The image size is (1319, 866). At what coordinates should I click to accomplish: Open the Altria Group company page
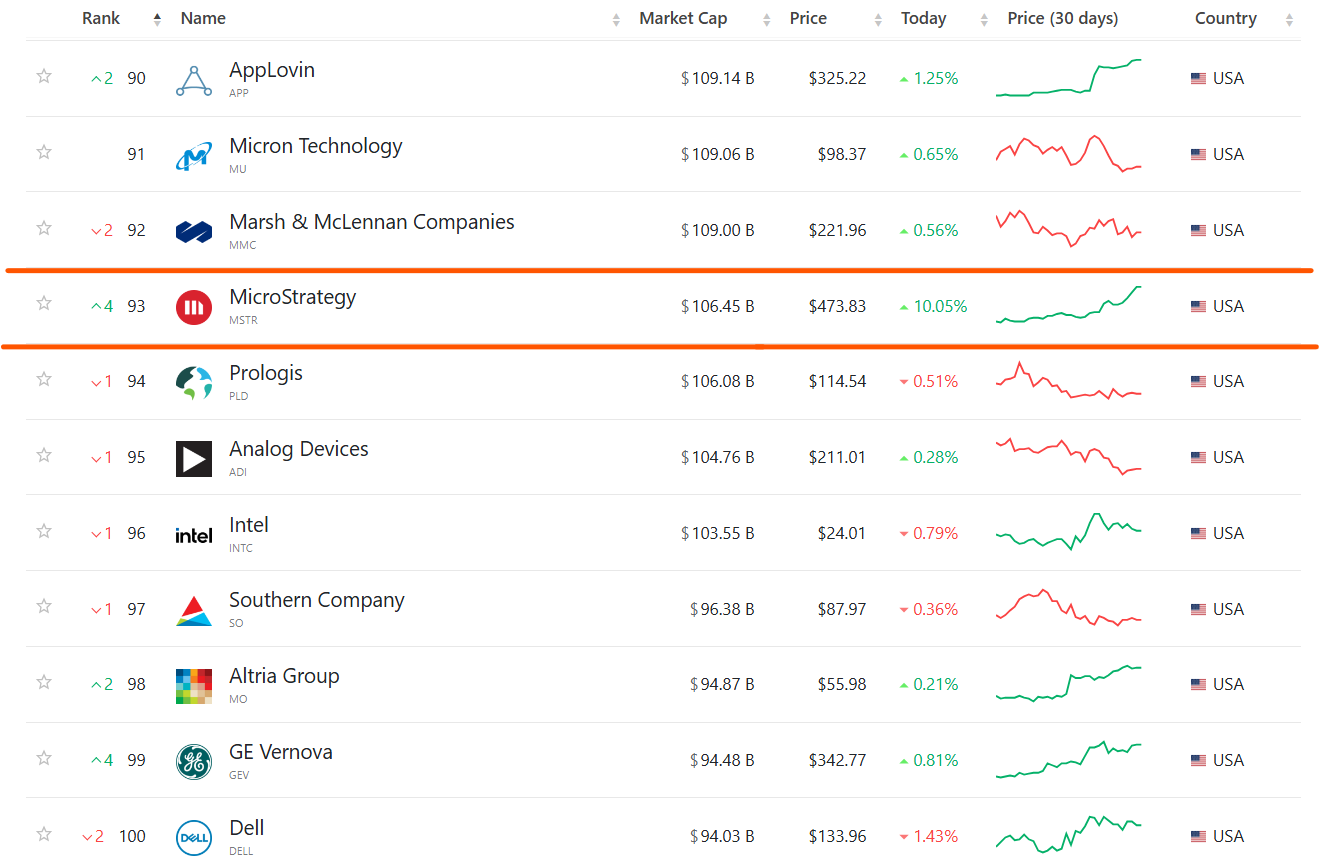pos(284,676)
